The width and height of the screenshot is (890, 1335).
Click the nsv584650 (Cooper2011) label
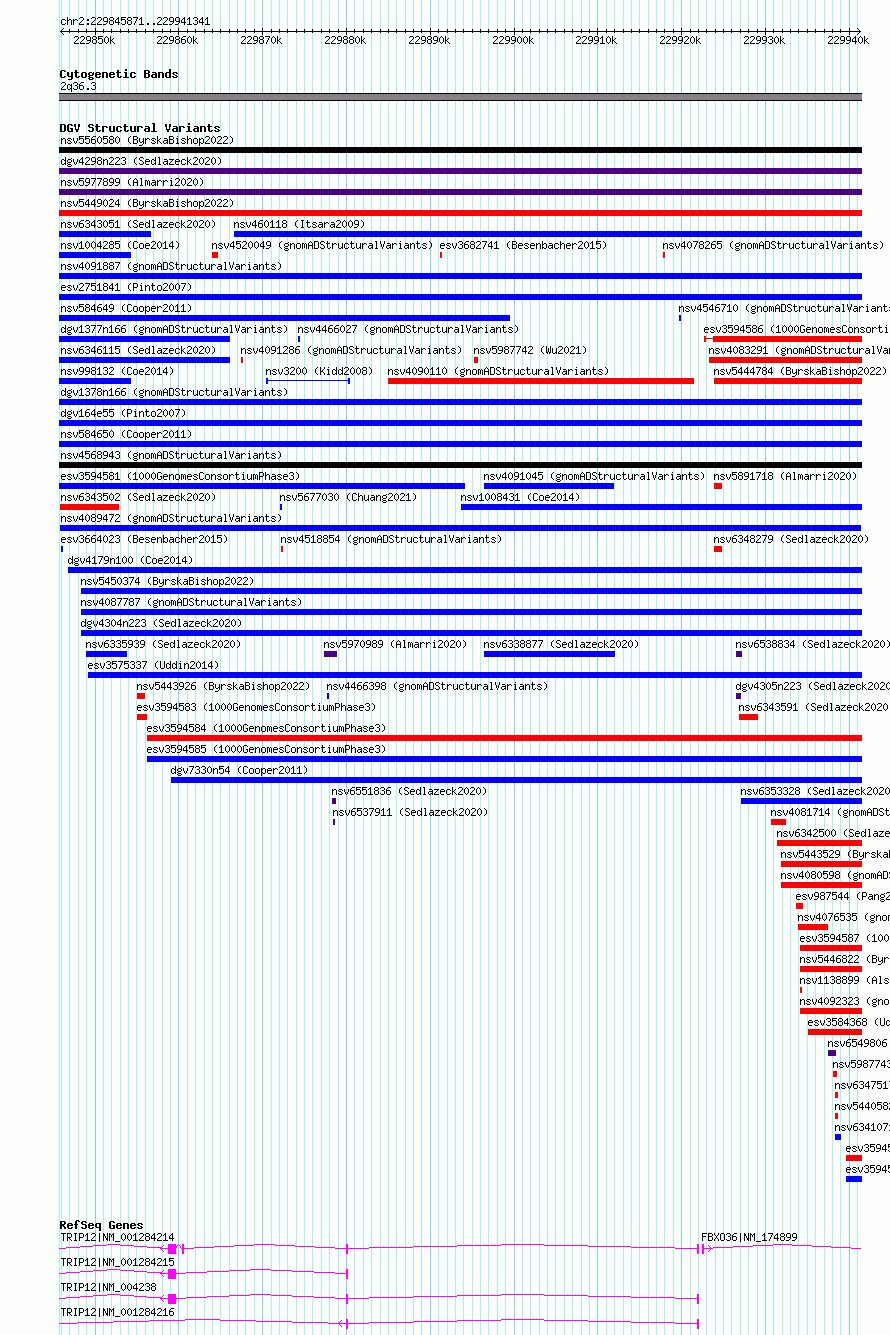click(126, 434)
